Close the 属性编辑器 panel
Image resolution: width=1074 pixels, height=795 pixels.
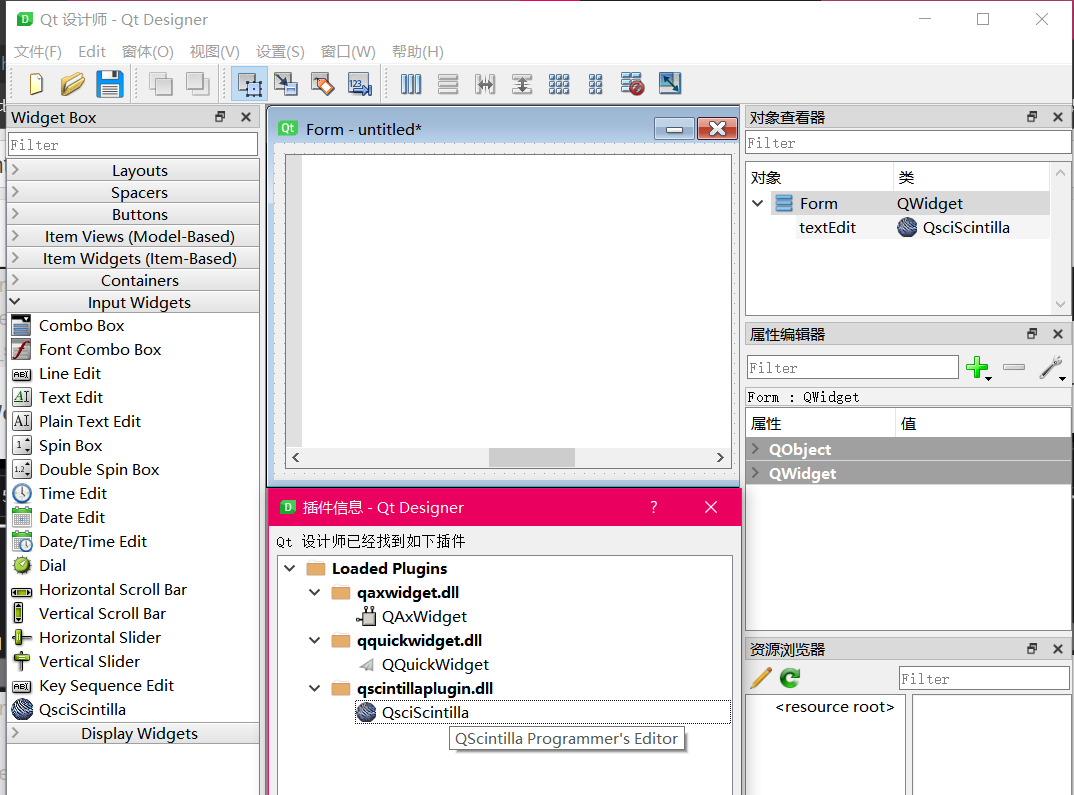(1058, 334)
